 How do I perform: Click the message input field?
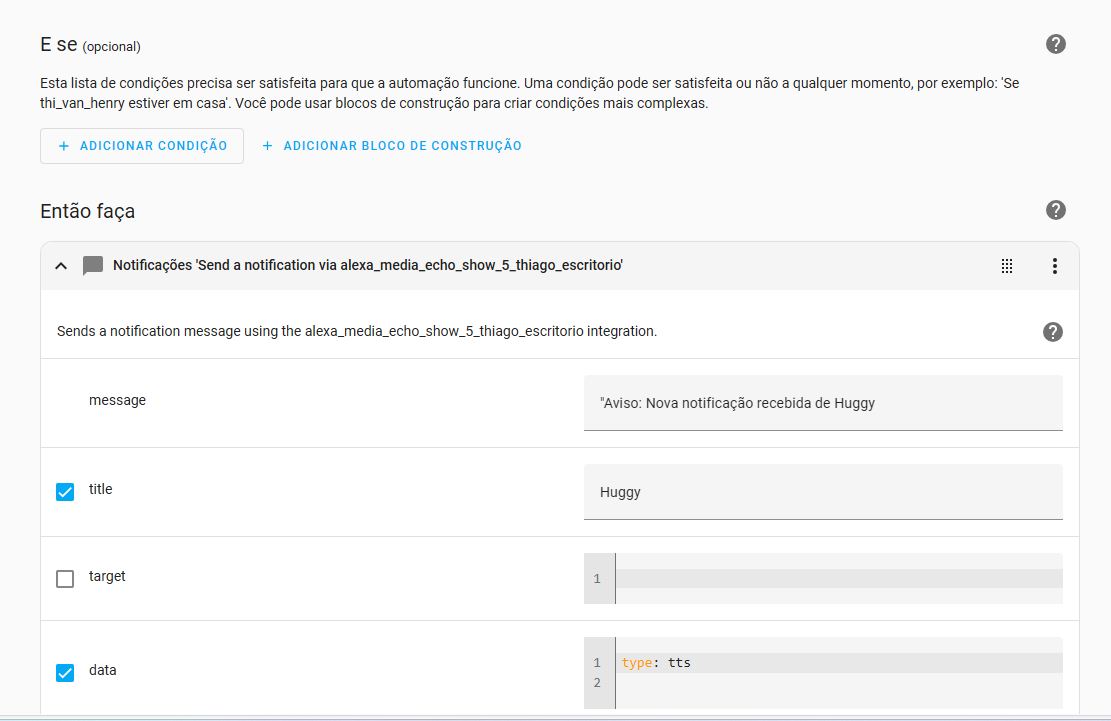[823, 403]
